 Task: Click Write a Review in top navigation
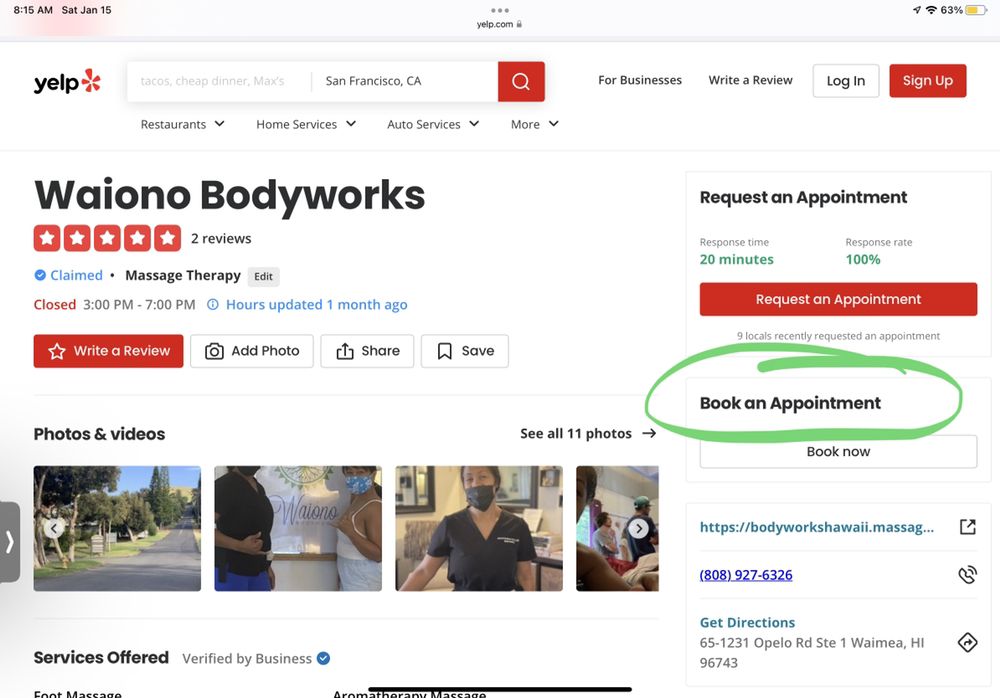coord(750,81)
